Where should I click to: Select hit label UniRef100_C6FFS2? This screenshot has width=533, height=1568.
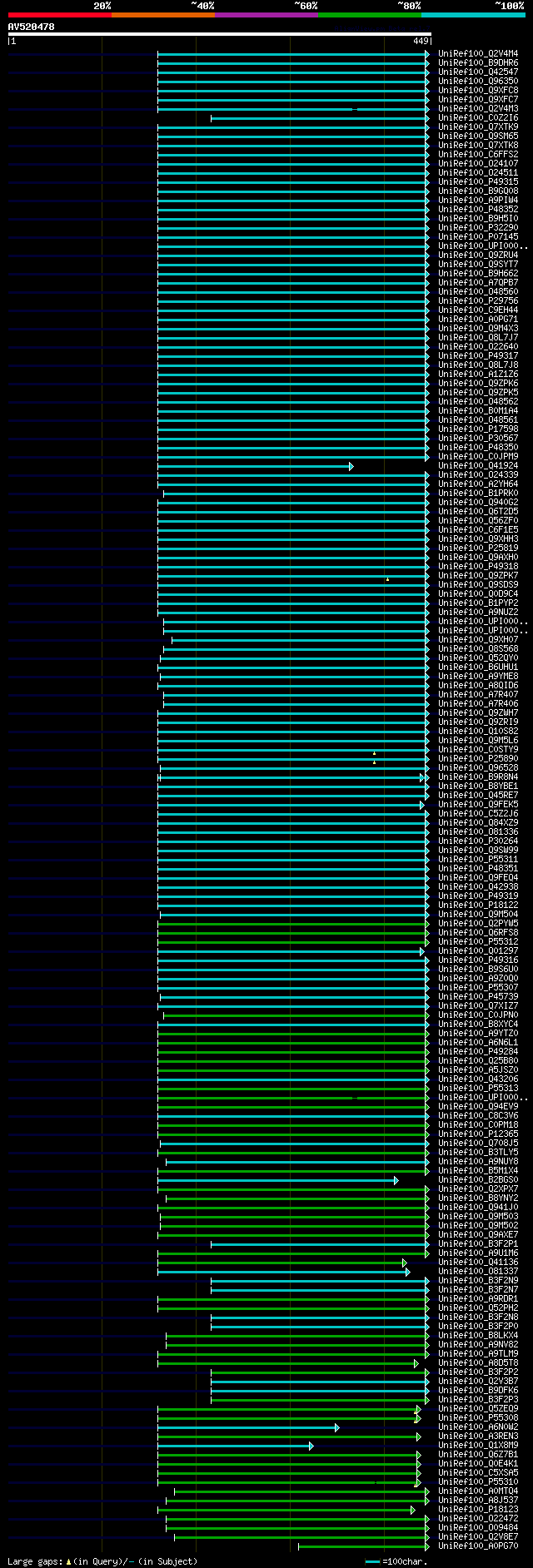point(478,155)
